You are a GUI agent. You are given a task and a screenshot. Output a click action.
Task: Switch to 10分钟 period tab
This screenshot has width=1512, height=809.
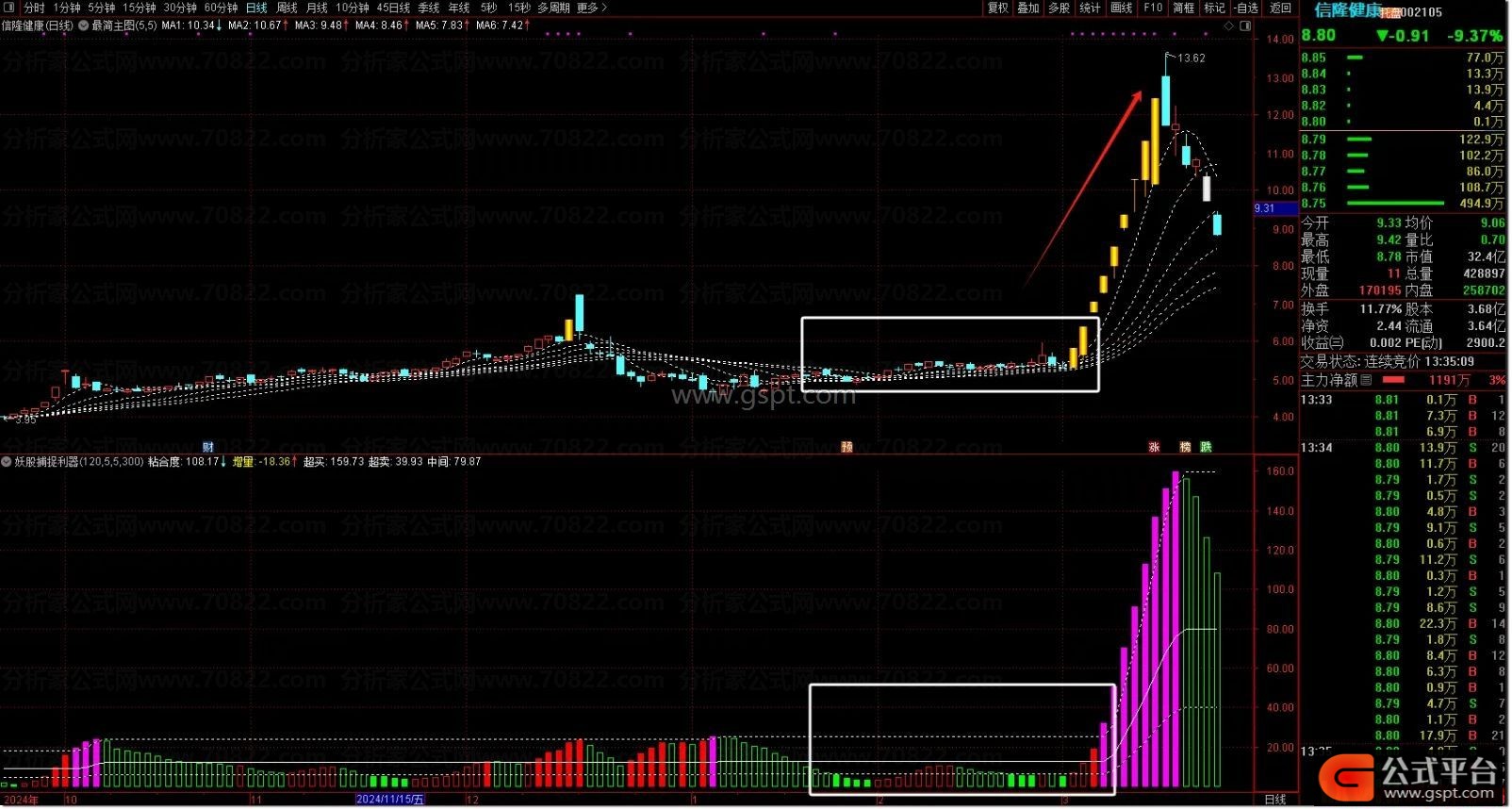(x=353, y=8)
